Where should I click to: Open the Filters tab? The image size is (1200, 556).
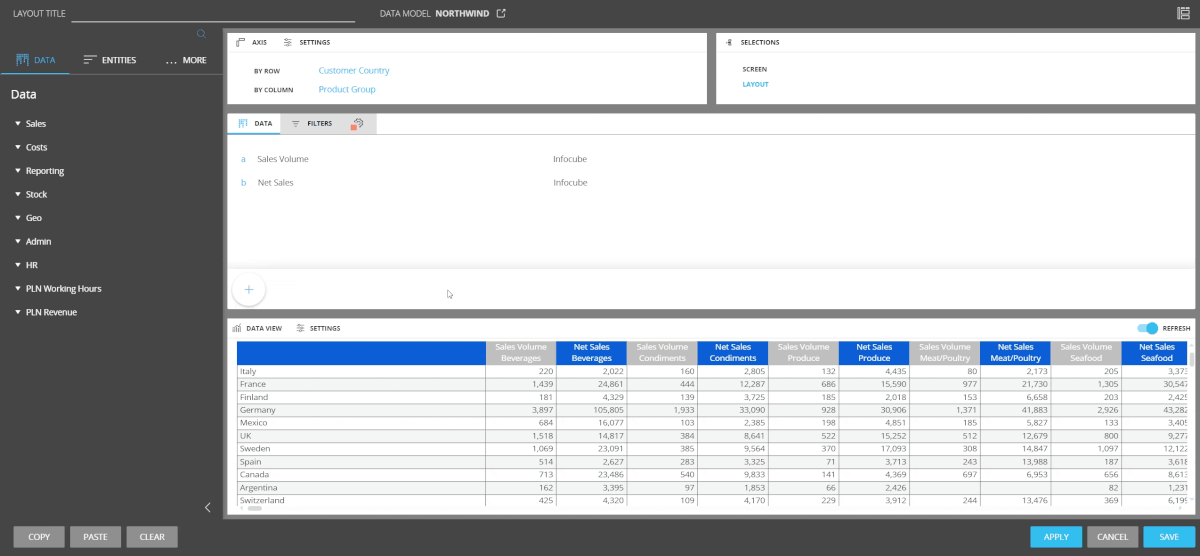311,124
